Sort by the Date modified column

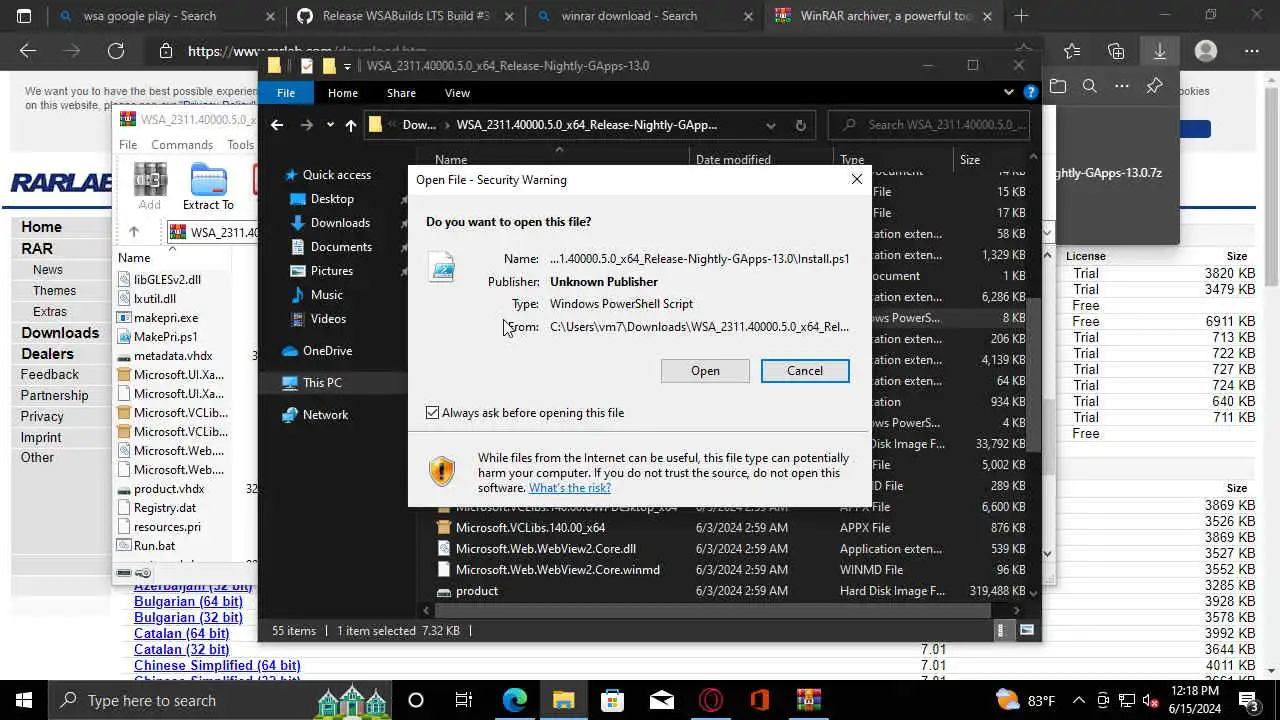point(733,159)
